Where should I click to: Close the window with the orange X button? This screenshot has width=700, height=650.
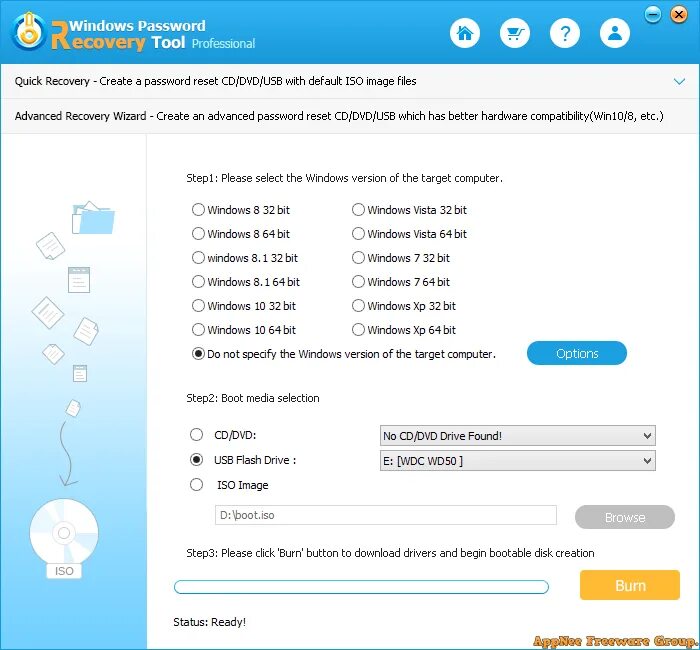tap(679, 15)
